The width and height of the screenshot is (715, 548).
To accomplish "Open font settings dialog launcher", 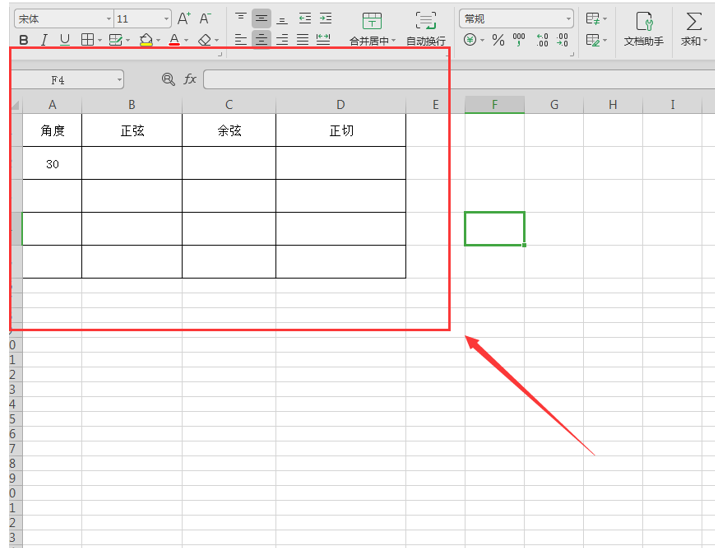I will pos(220,54).
